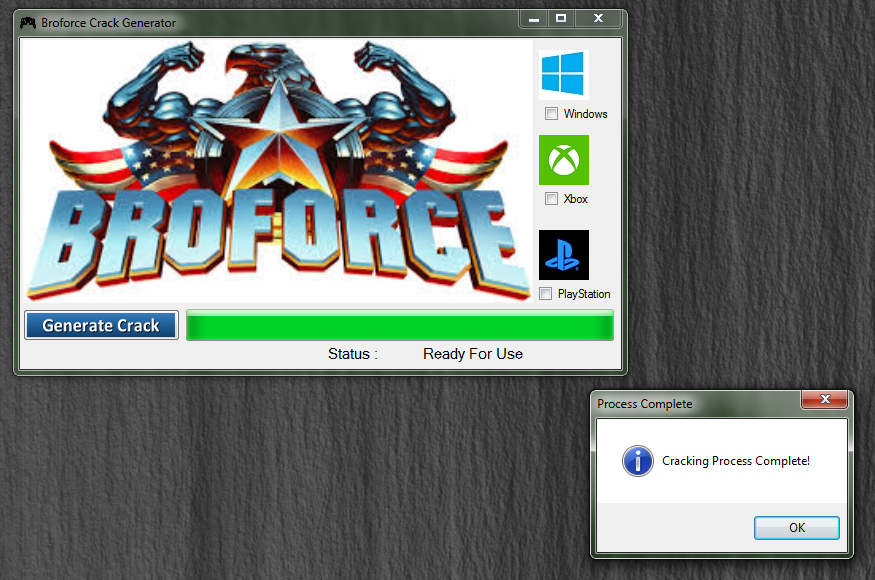Click the 'Ready For Use' status text
Viewport: 875px width, 580px height.
pos(473,354)
